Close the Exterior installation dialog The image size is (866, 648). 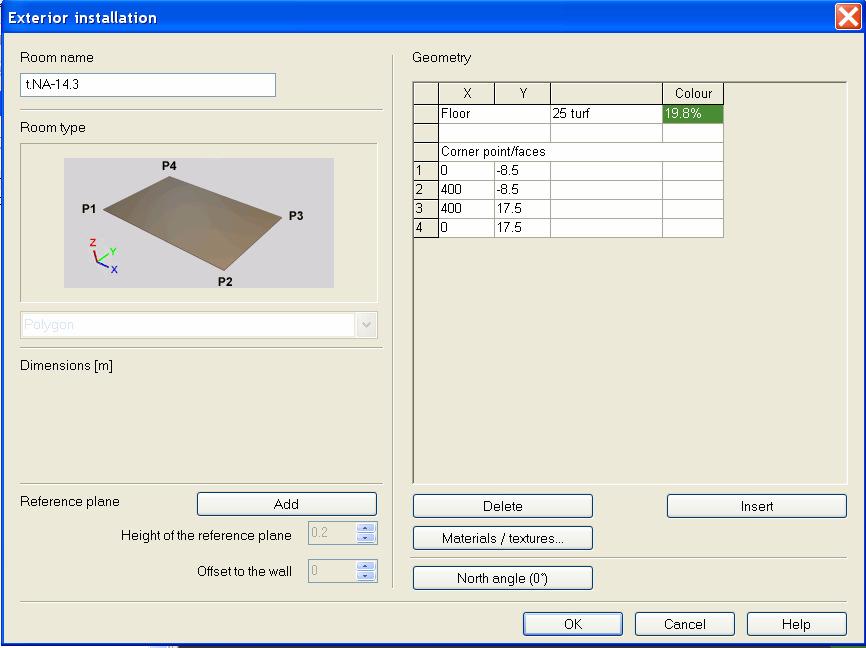tap(848, 17)
